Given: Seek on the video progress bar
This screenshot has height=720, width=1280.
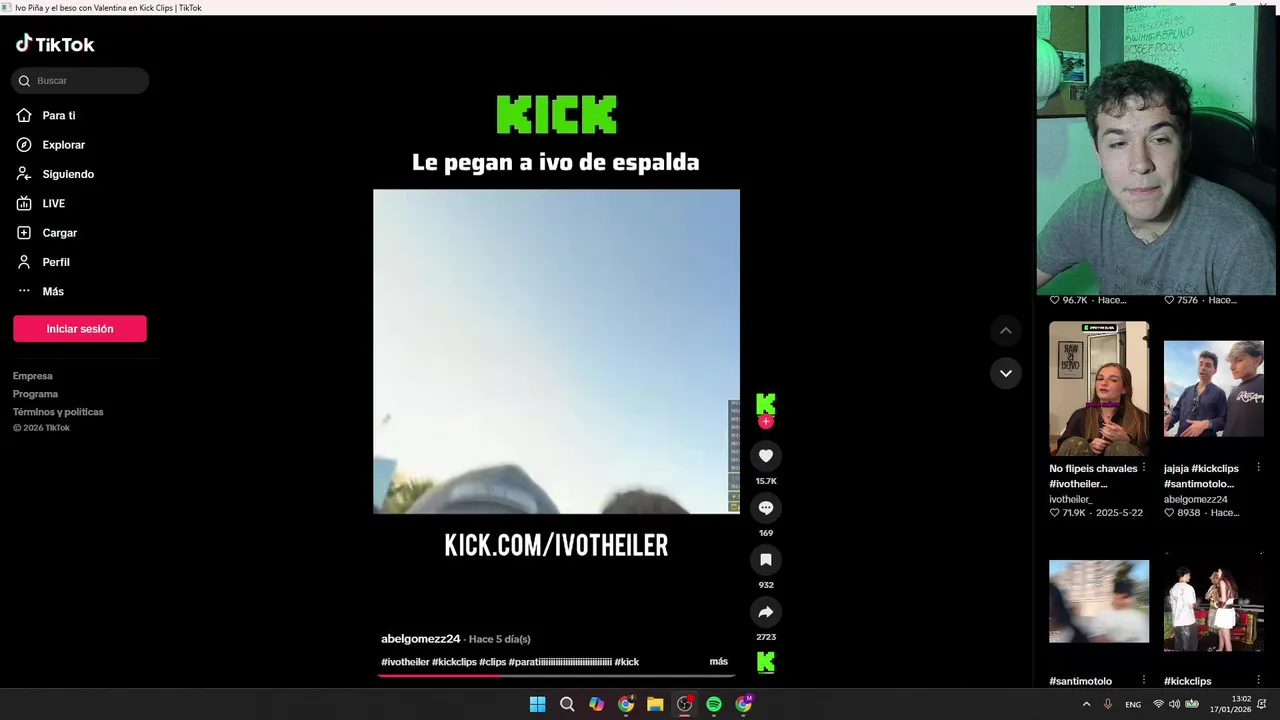Looking at the screenshot, I should 557,676.
